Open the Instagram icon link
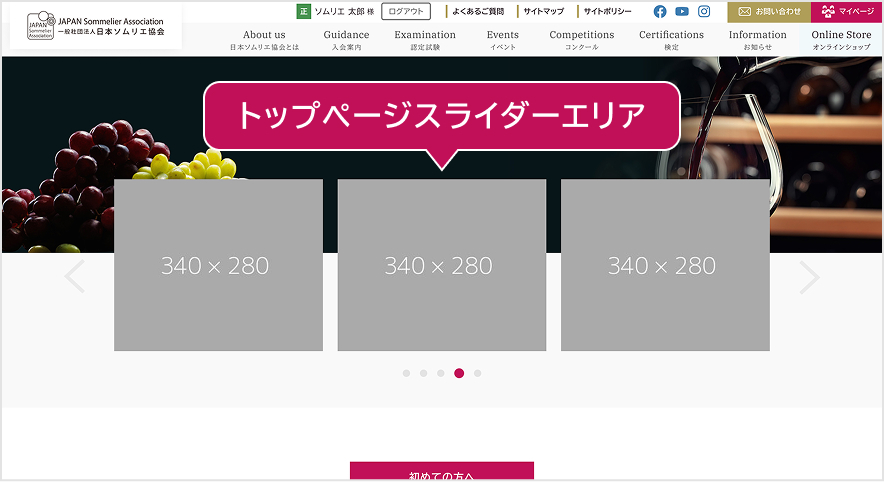Image resolution: width=884 pixels, height=482 pixels. (704, 12)
